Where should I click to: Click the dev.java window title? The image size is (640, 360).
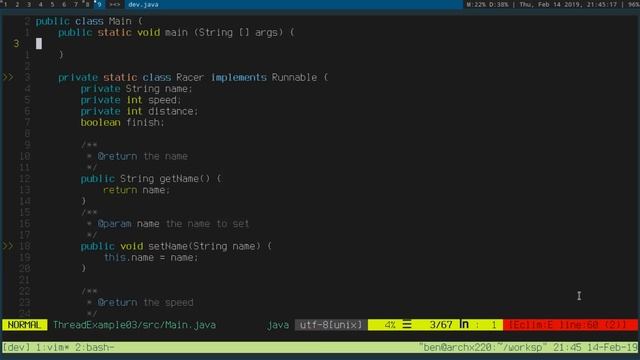coord(143,4)
